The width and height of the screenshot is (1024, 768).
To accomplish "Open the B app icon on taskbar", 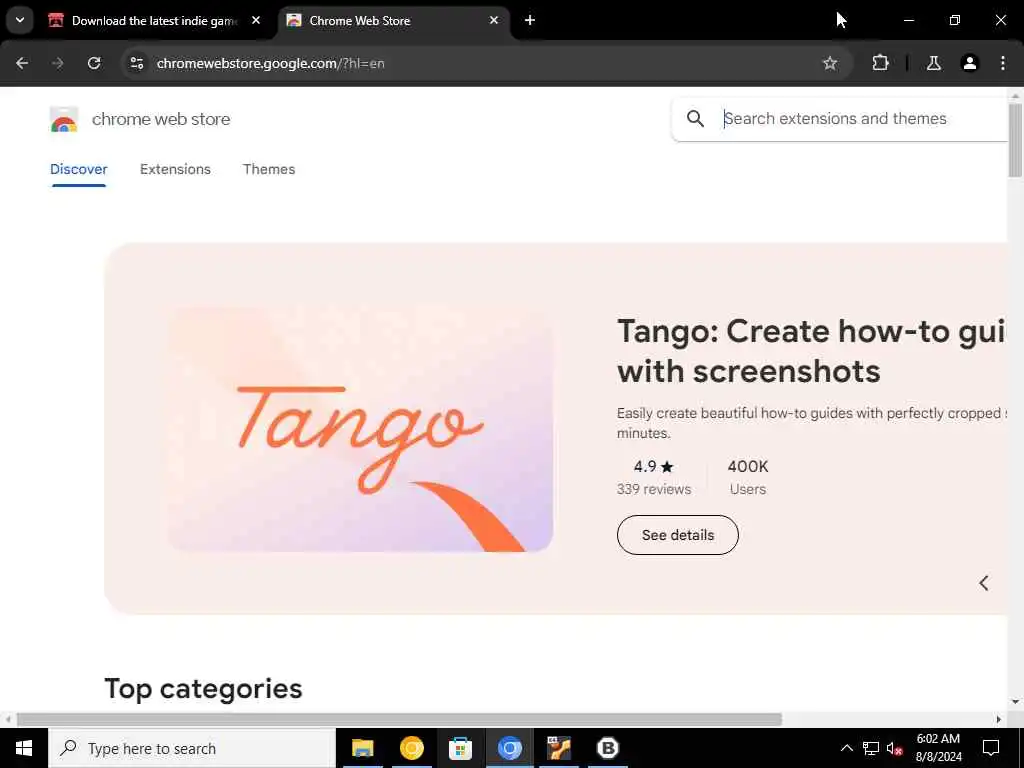I will (x=608, y=748).
